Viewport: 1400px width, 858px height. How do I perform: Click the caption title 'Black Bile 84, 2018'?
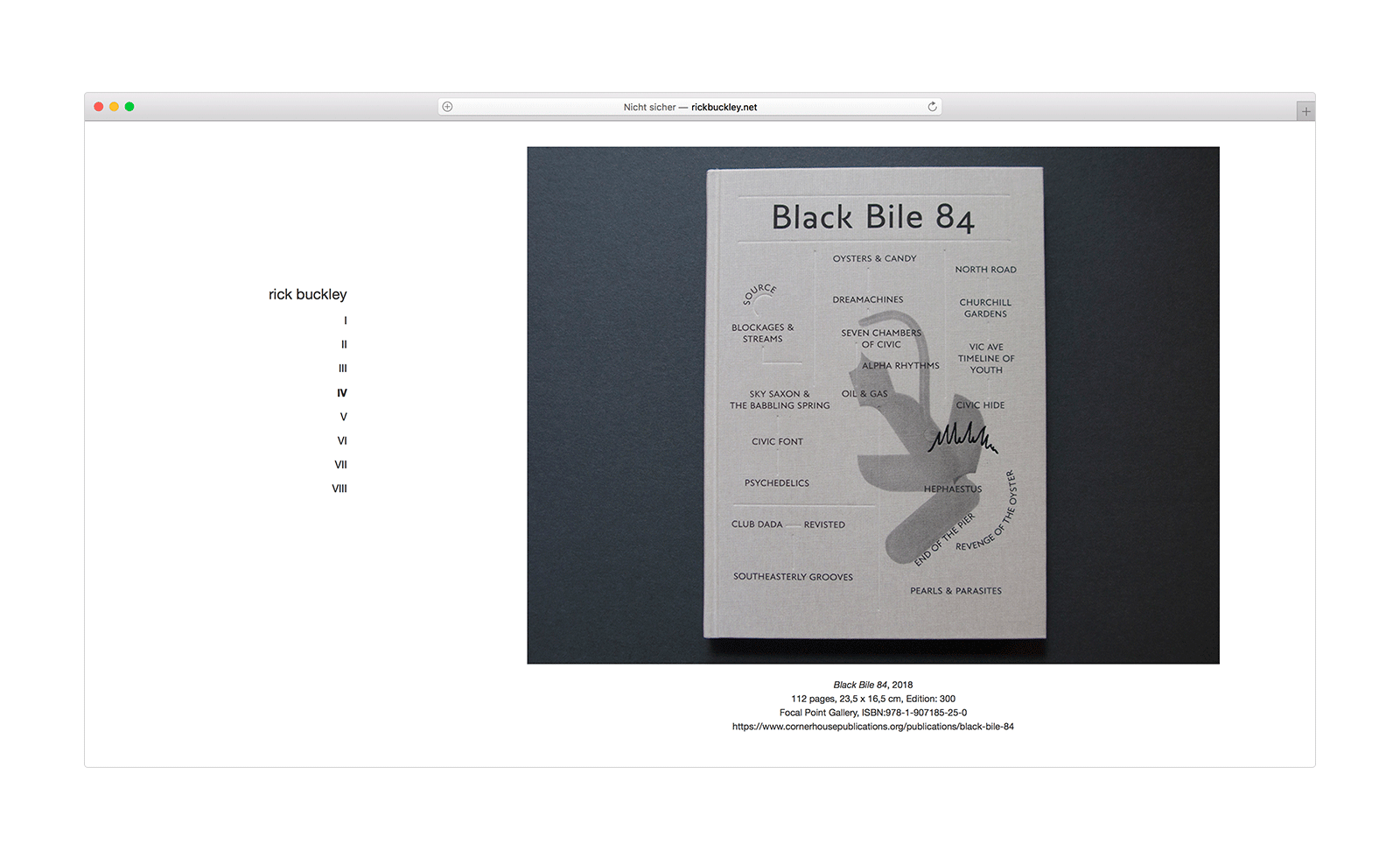873,685
